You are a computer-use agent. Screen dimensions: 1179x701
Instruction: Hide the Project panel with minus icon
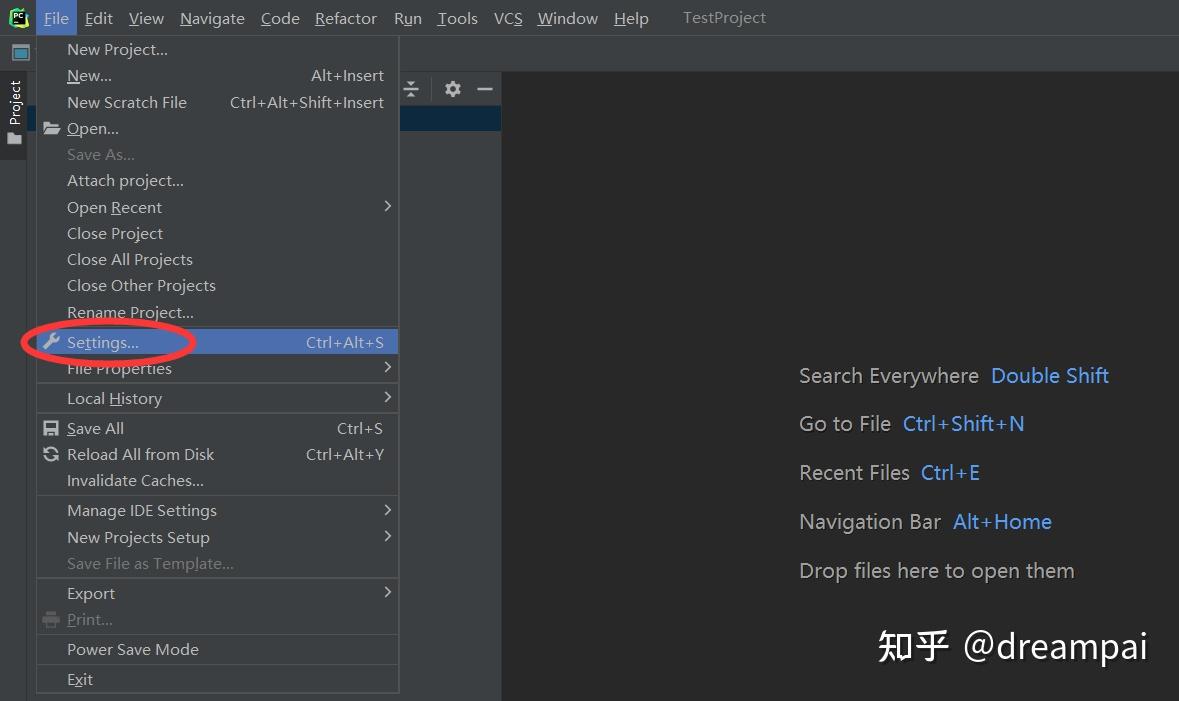click(485, 89)
